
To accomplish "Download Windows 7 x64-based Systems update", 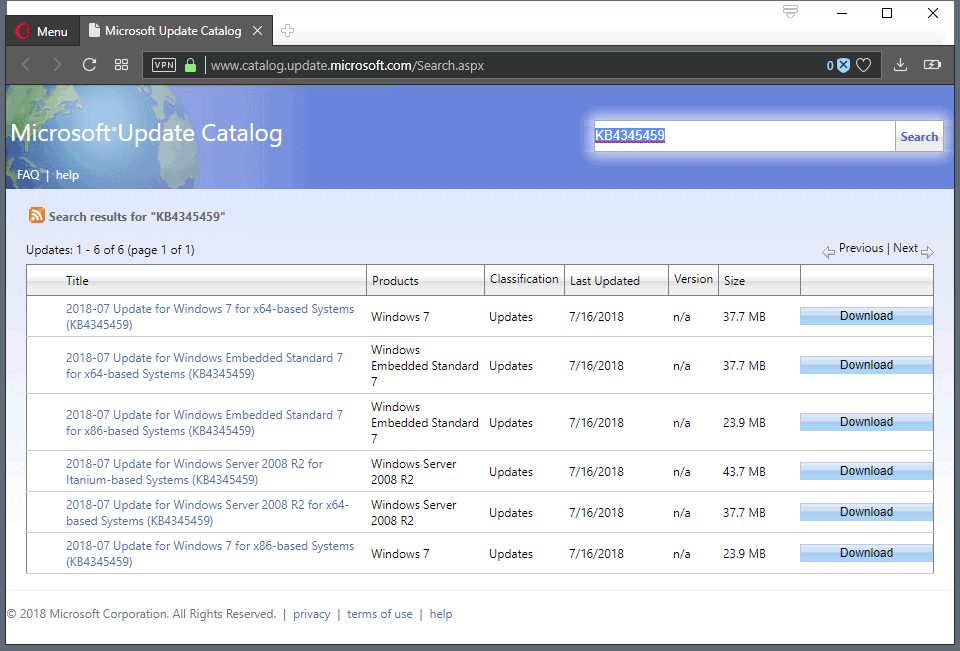I will 866,316.
